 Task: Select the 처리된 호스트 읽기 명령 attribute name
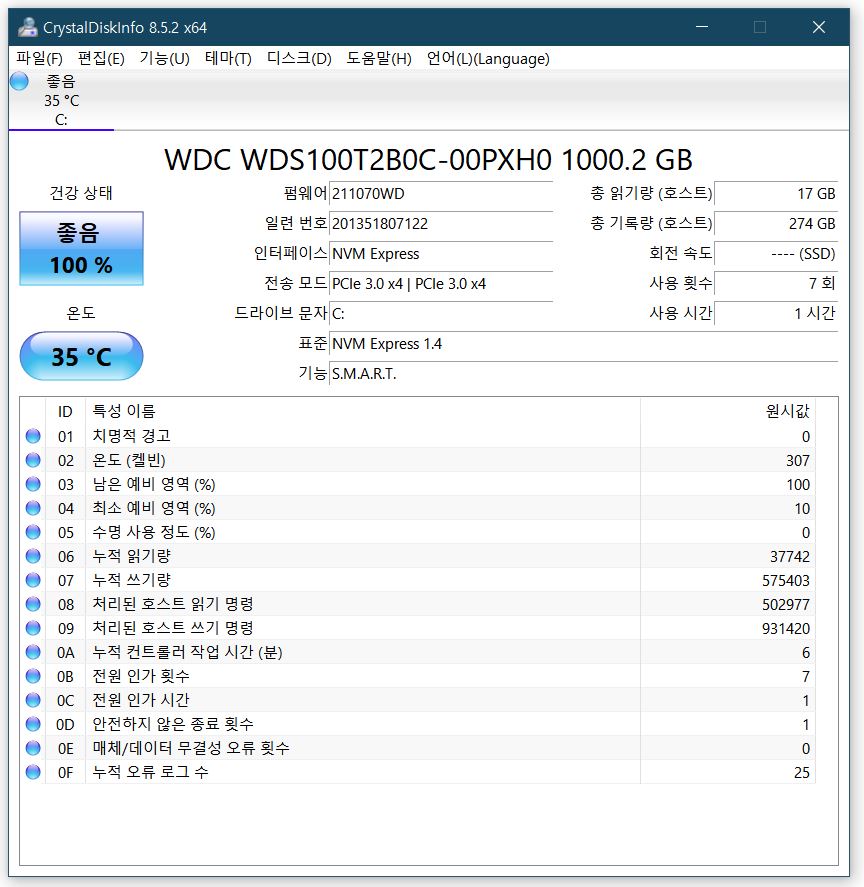(173, 604)
